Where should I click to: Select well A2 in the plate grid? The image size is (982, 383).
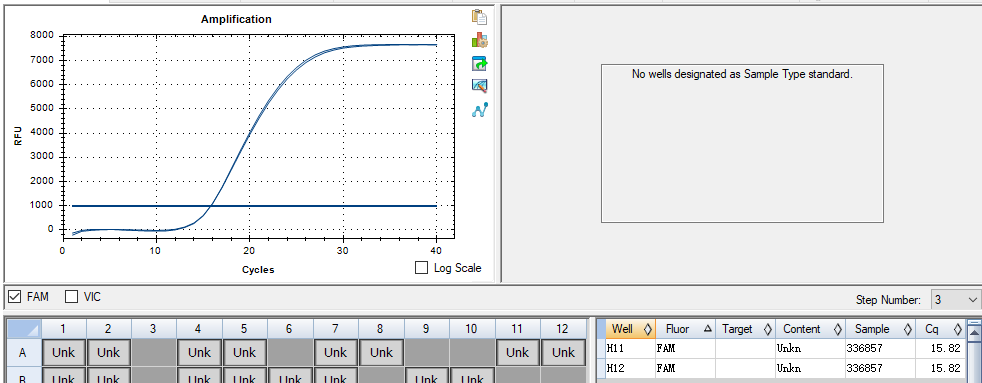point(108,352)
